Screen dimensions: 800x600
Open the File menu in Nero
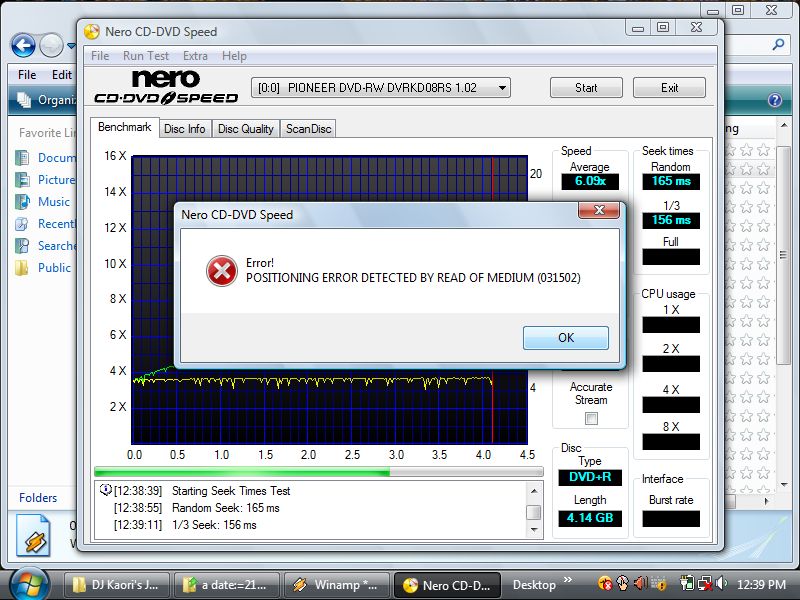[100, 56]
